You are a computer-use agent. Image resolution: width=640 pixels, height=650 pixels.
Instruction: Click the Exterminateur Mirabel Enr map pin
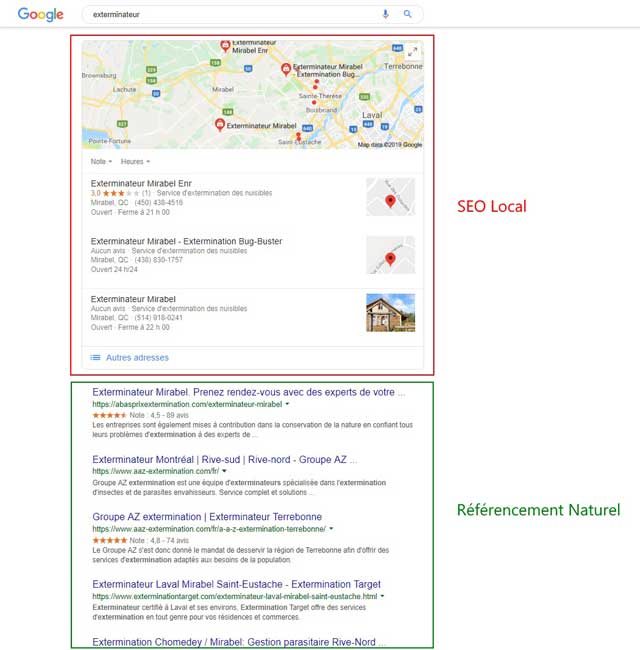point(225,46)
